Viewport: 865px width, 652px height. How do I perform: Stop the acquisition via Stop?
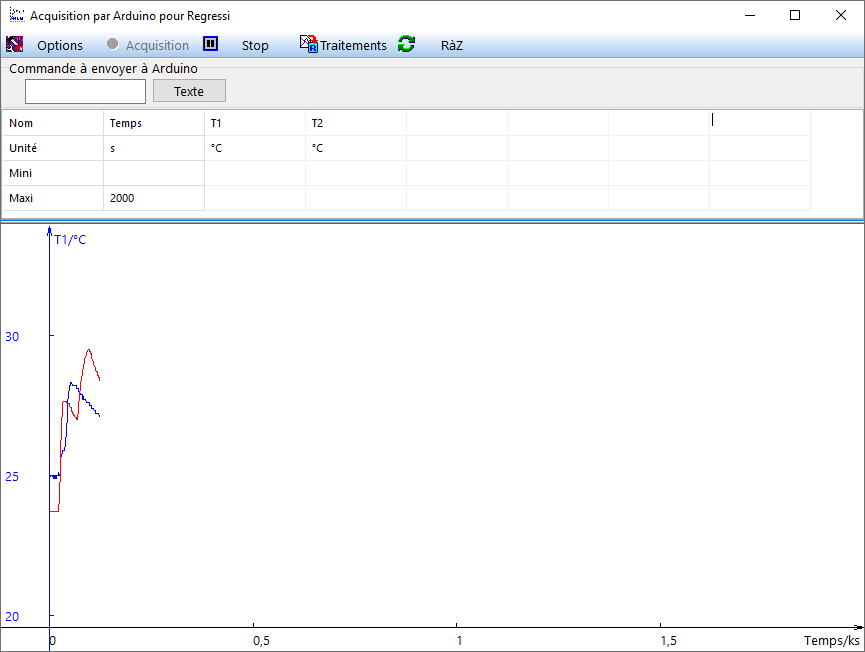(255, 45)
